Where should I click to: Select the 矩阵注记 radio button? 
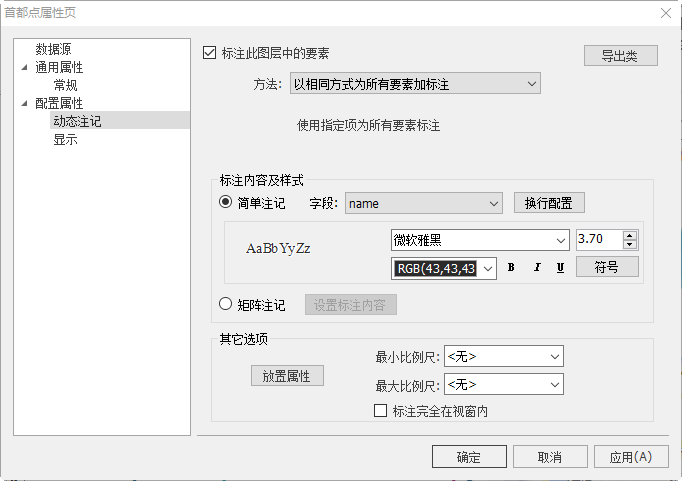(x=226, y=305)
